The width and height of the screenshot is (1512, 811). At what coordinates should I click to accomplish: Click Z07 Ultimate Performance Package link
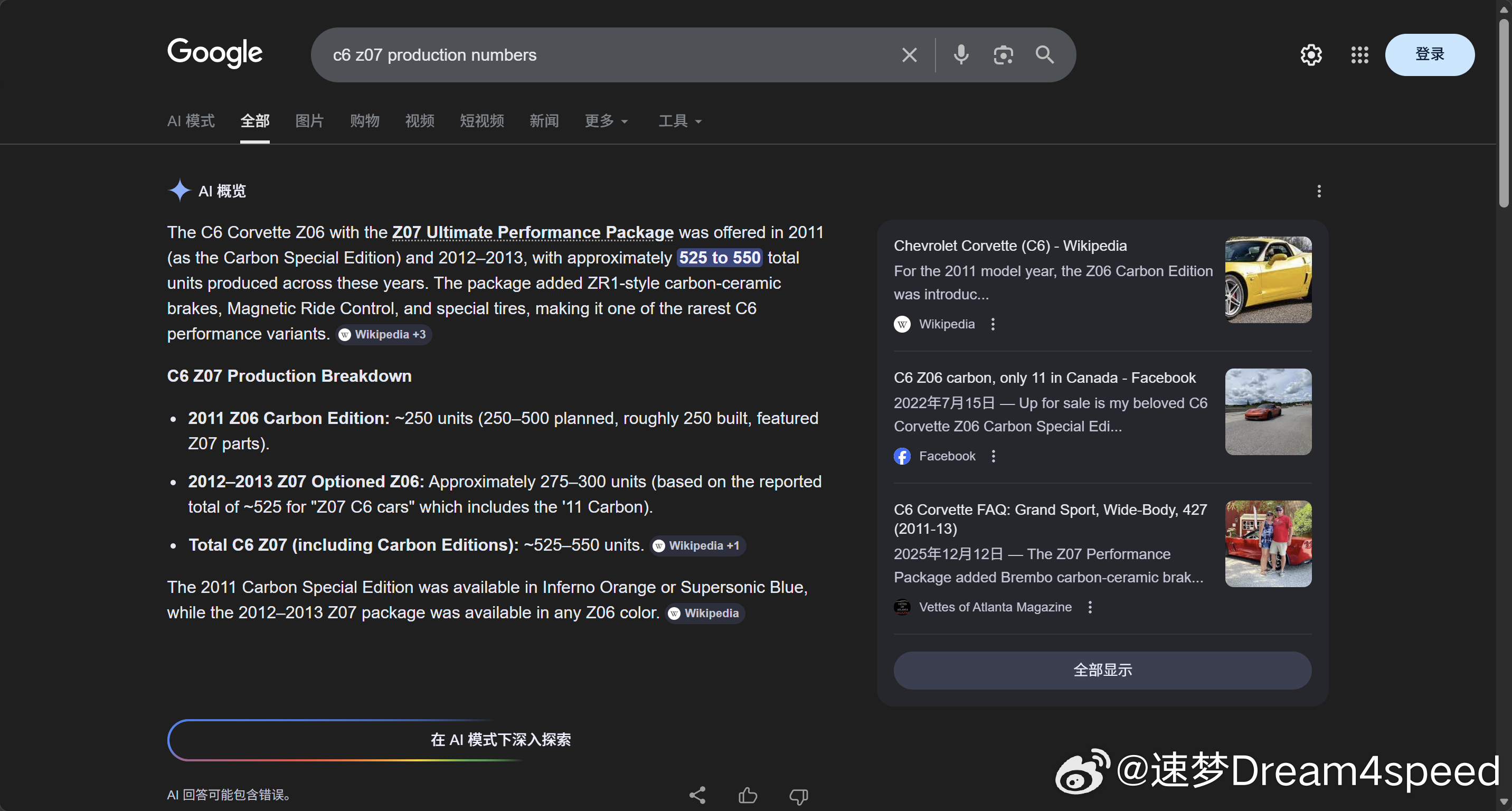[532, 232]
